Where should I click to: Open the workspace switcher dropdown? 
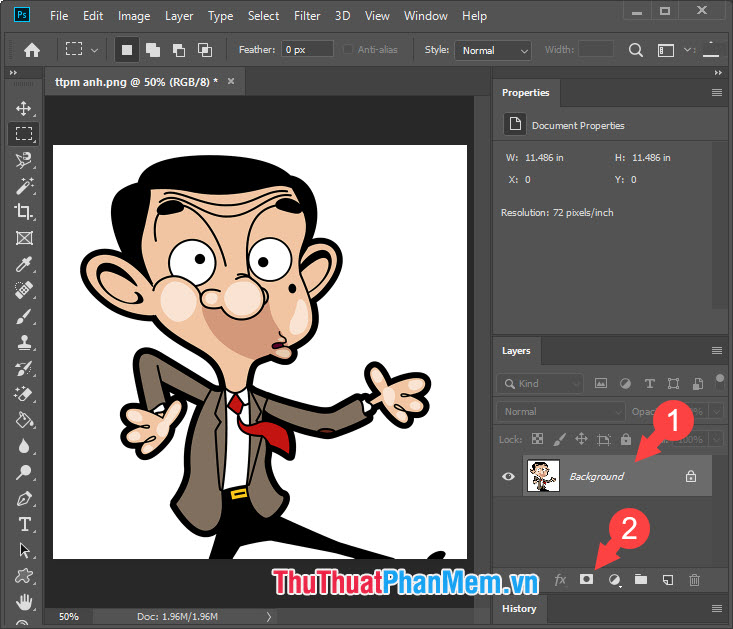[x=687, y=50]
